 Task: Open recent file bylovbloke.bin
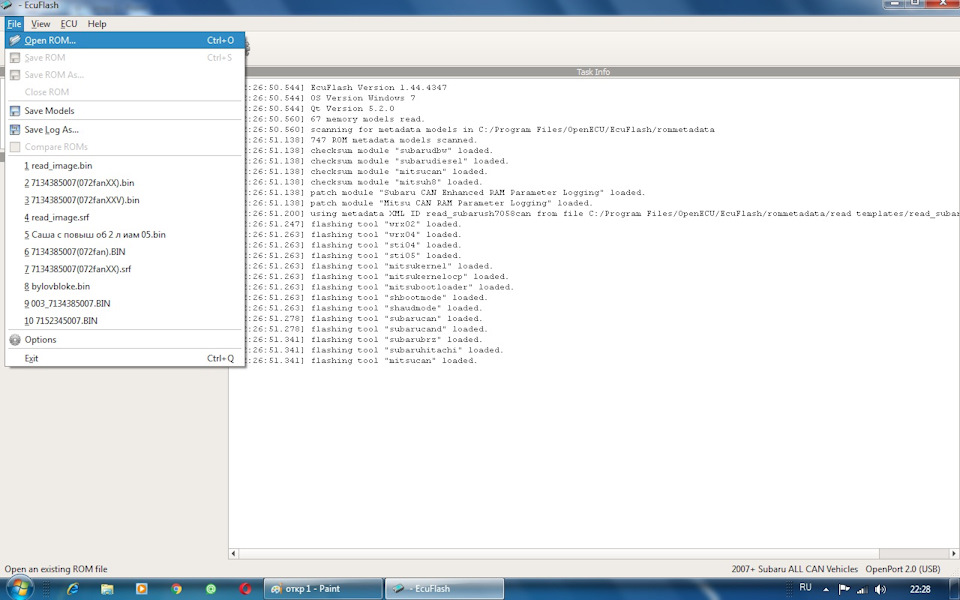point(125,287)
